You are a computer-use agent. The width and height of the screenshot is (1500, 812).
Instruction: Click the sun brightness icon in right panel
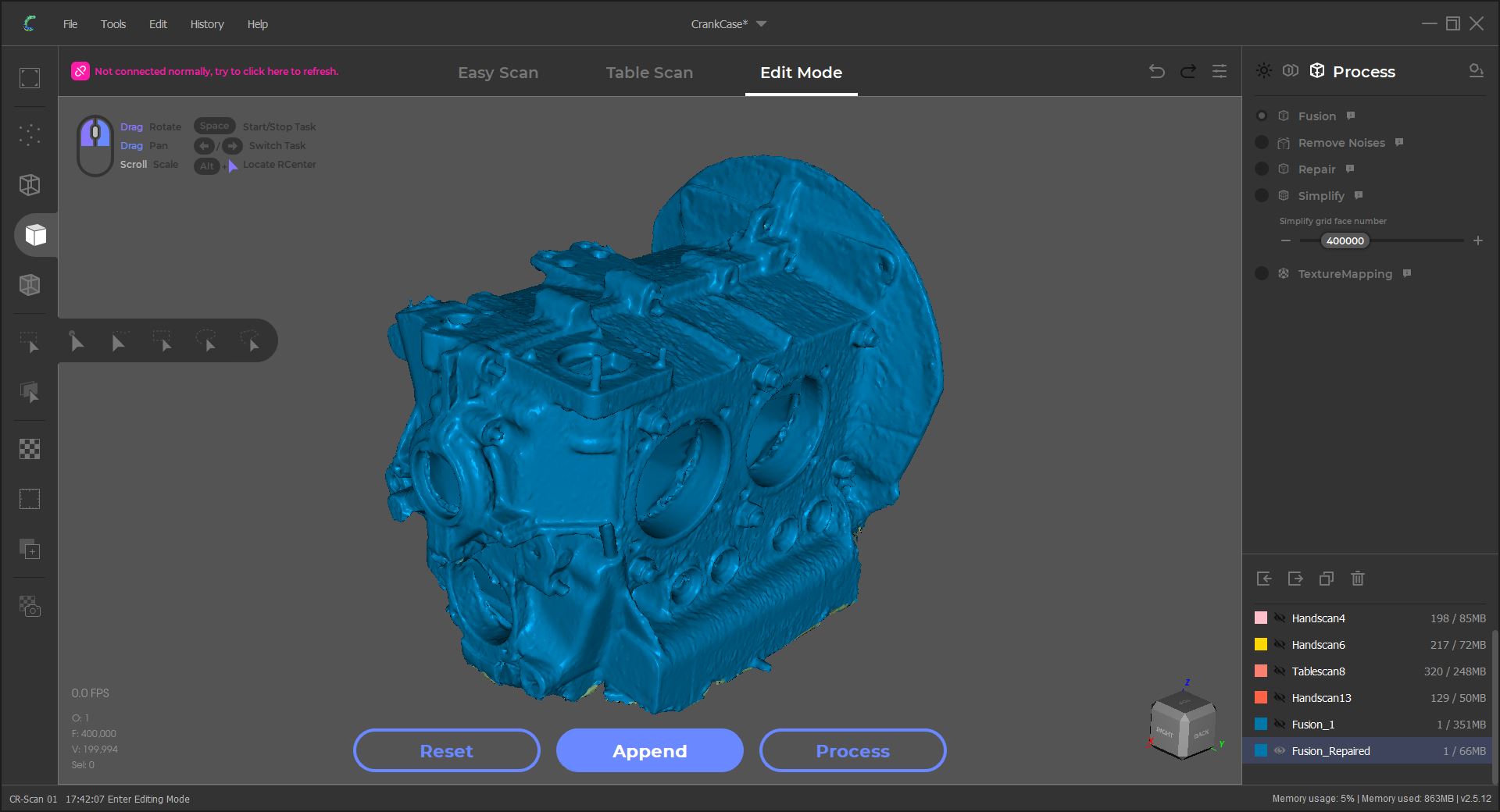[x=1264, y=71]
